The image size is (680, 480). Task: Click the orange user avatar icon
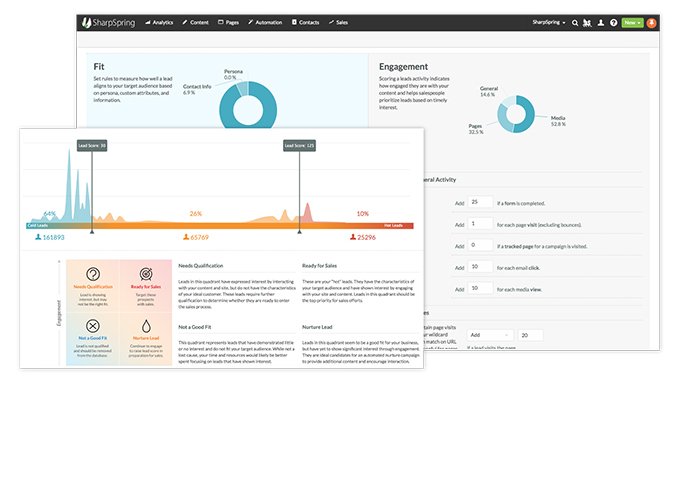point(652,21)
